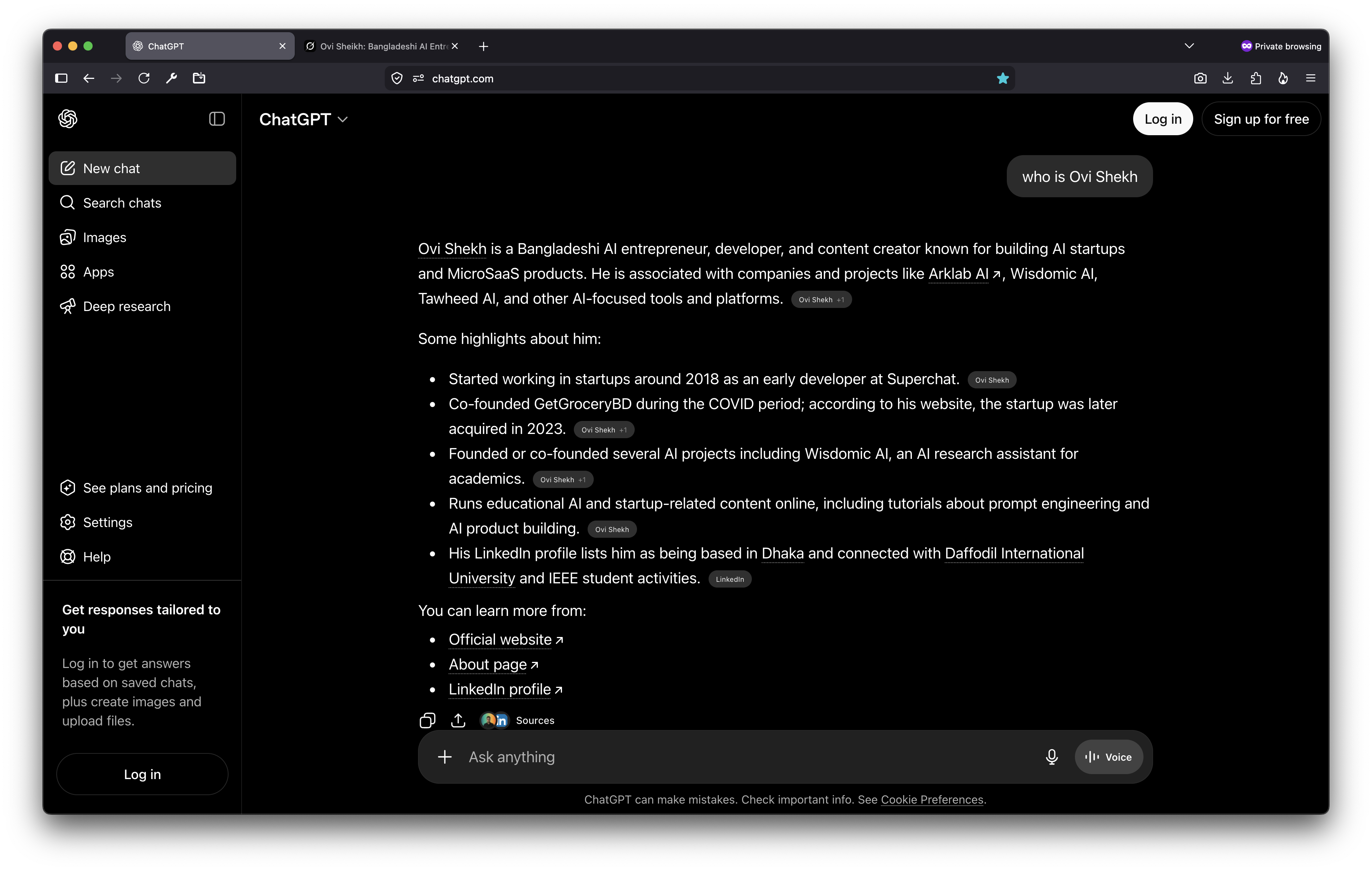Open the Sources list
Screen dimensions: 1372x871
(x=517, y=720)
